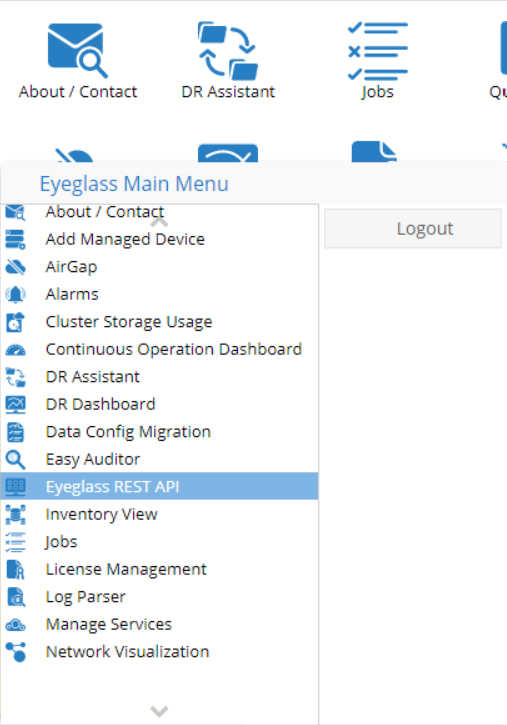Click the Eyeglass Main Menu title
This screenshot has height=725, width=507.
click(x=134, y=184)
